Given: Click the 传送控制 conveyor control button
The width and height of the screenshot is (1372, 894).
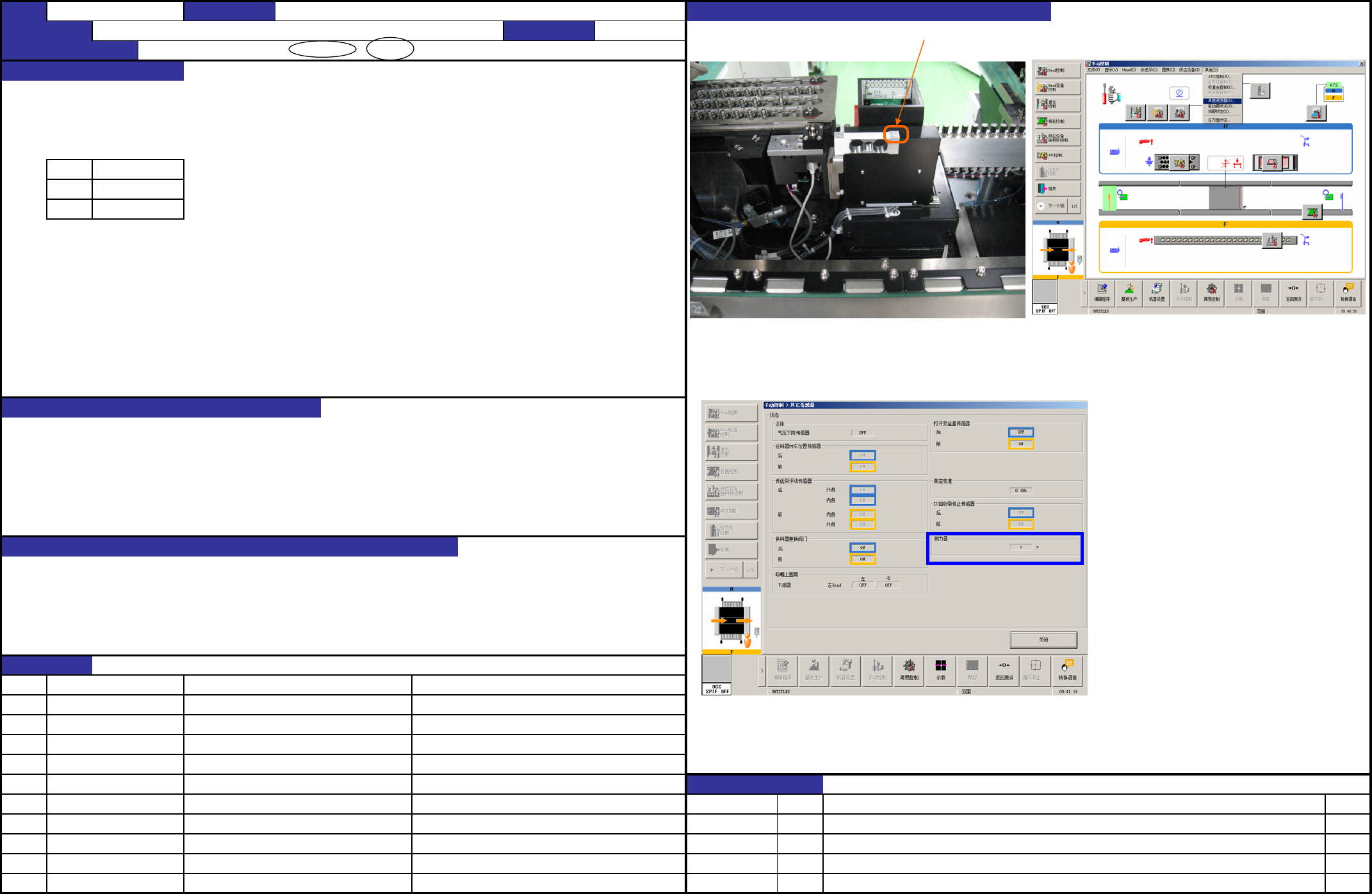Looking at the screenshot, I should click(x=1058, y=121).
